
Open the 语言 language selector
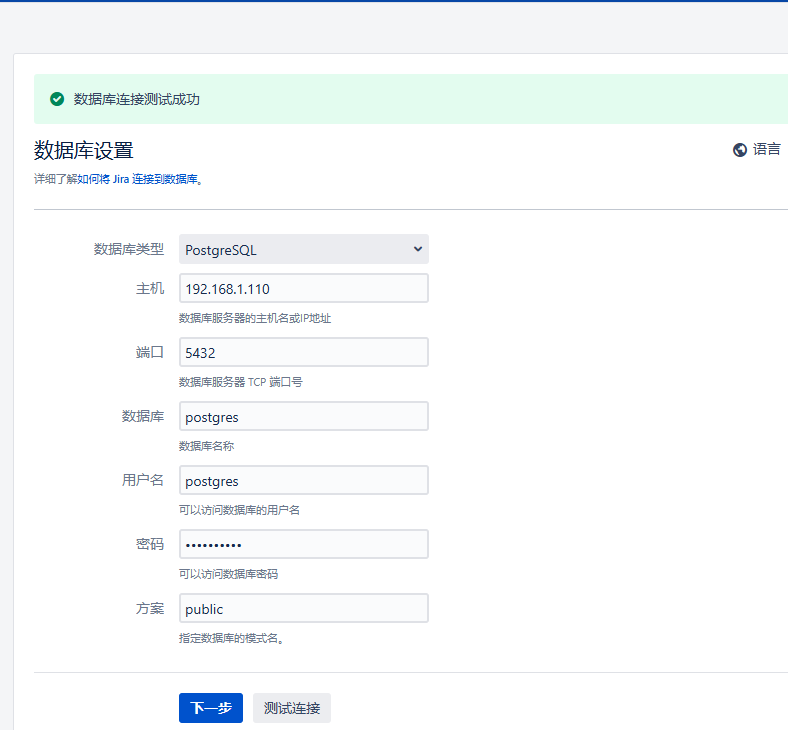click(x=756, y=150)
